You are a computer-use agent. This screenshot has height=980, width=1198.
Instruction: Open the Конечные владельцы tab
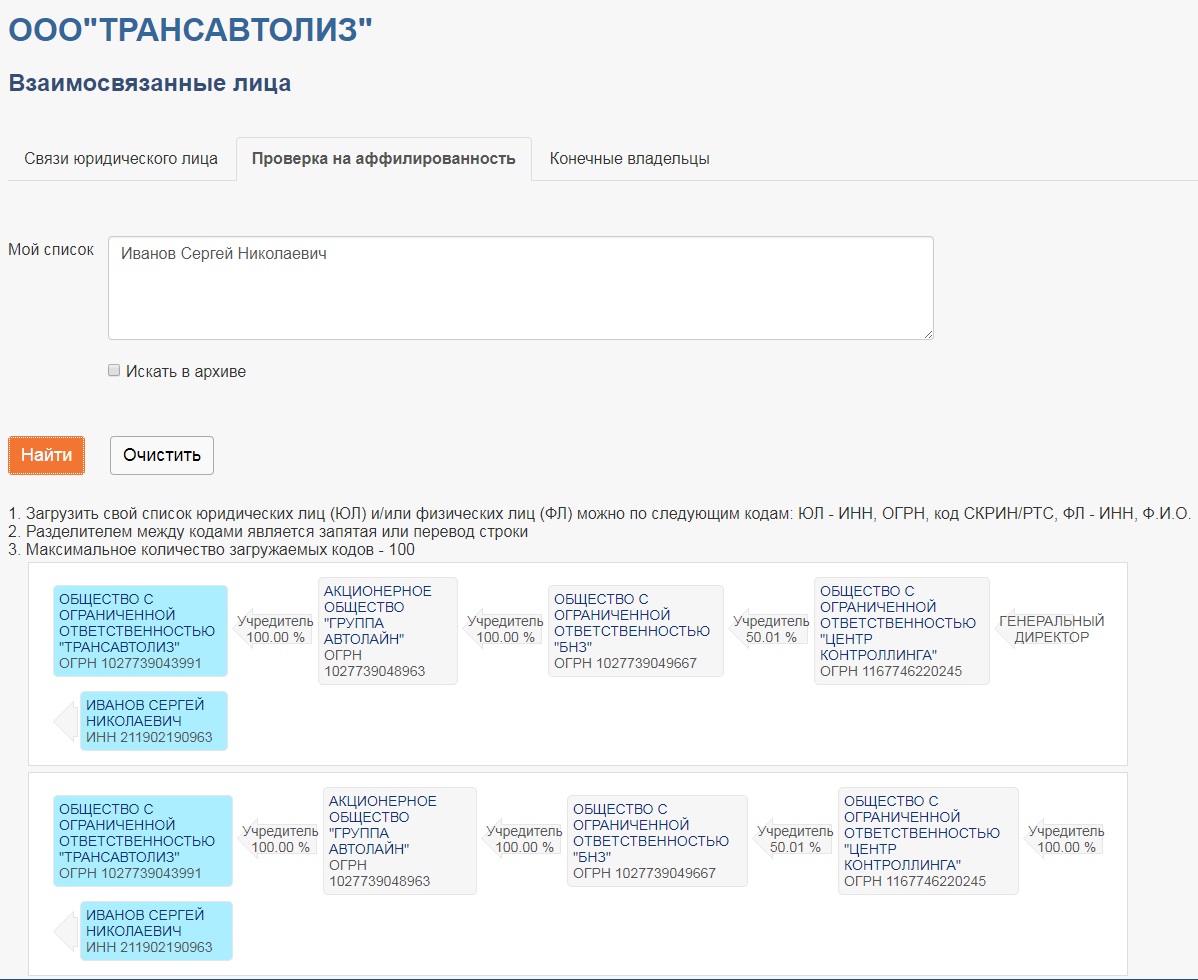630,159
